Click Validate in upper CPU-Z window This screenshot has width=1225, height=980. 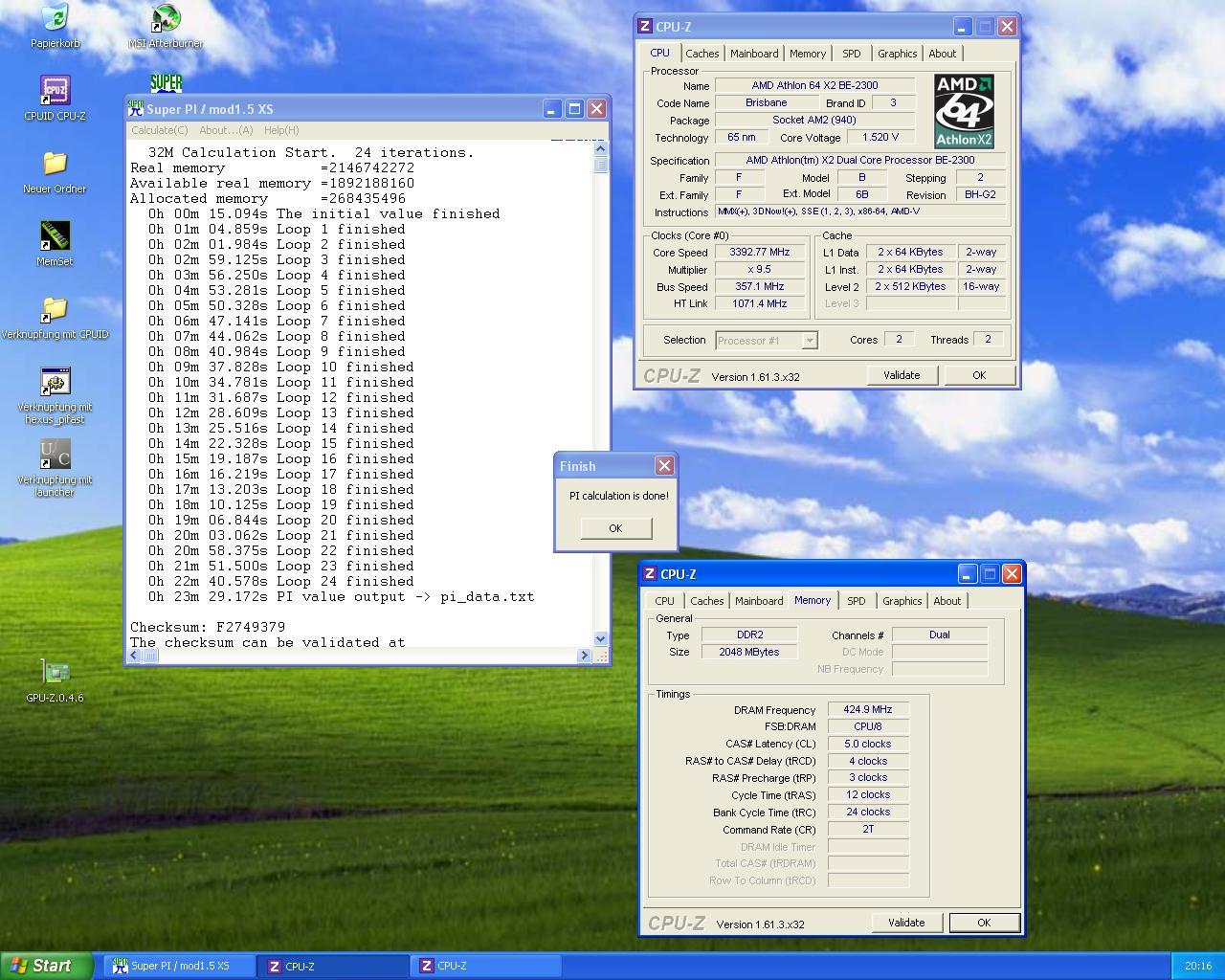(x=902, y=375)
